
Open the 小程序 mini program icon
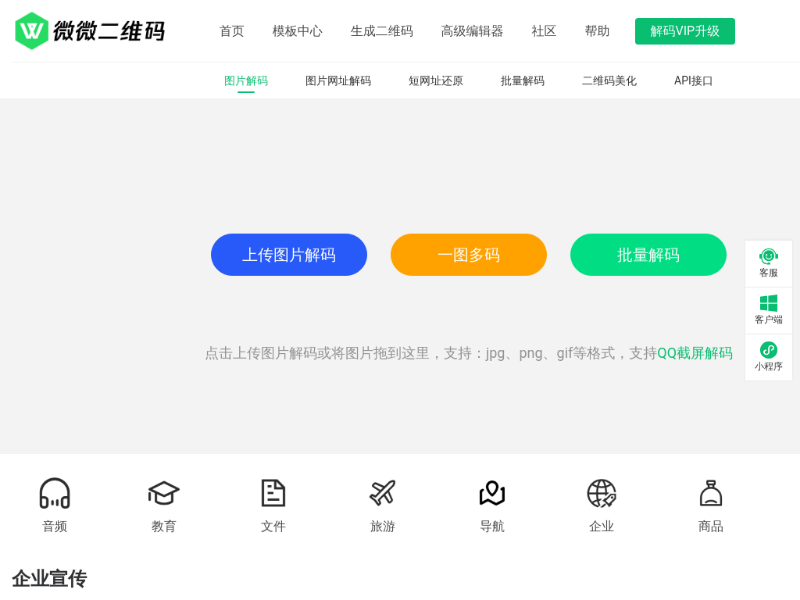[x=768, y=357]
